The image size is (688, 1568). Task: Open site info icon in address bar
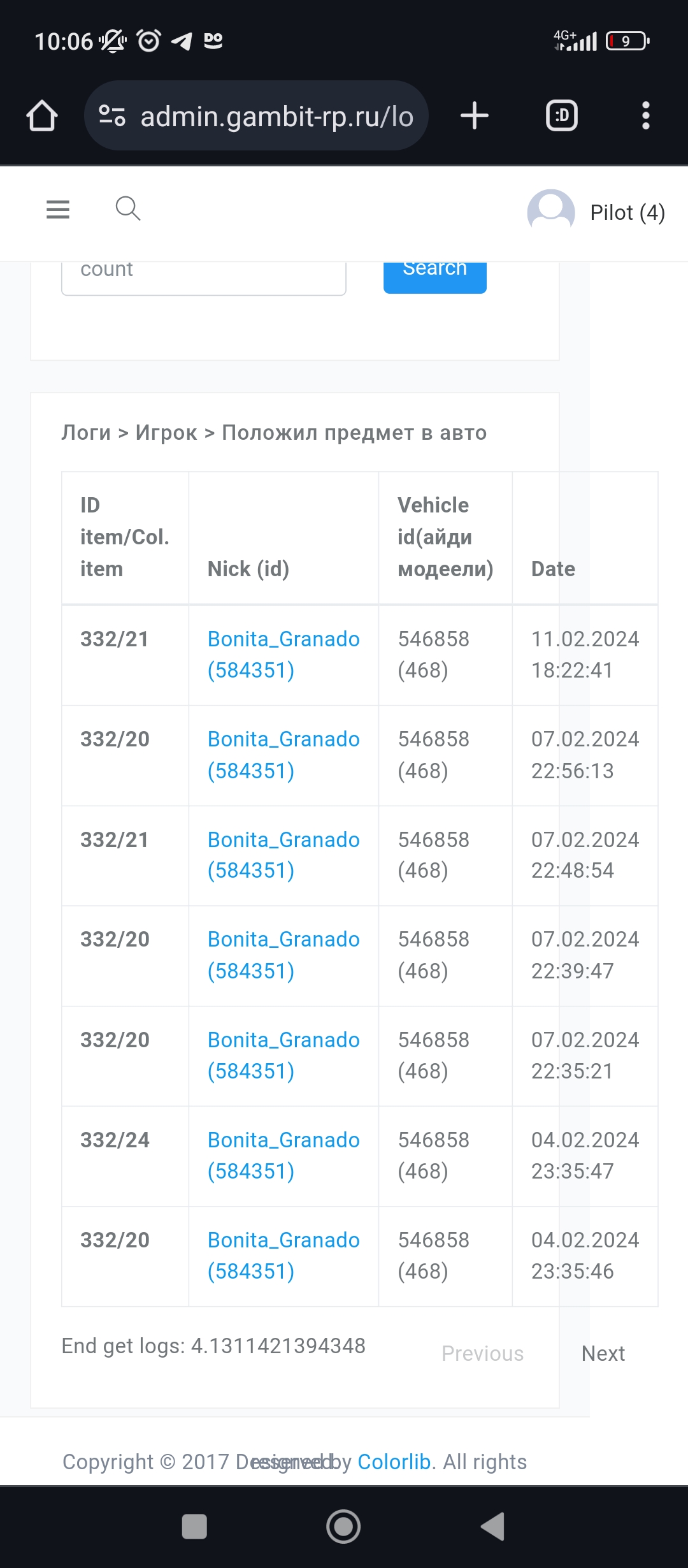(x=112, y=116)
